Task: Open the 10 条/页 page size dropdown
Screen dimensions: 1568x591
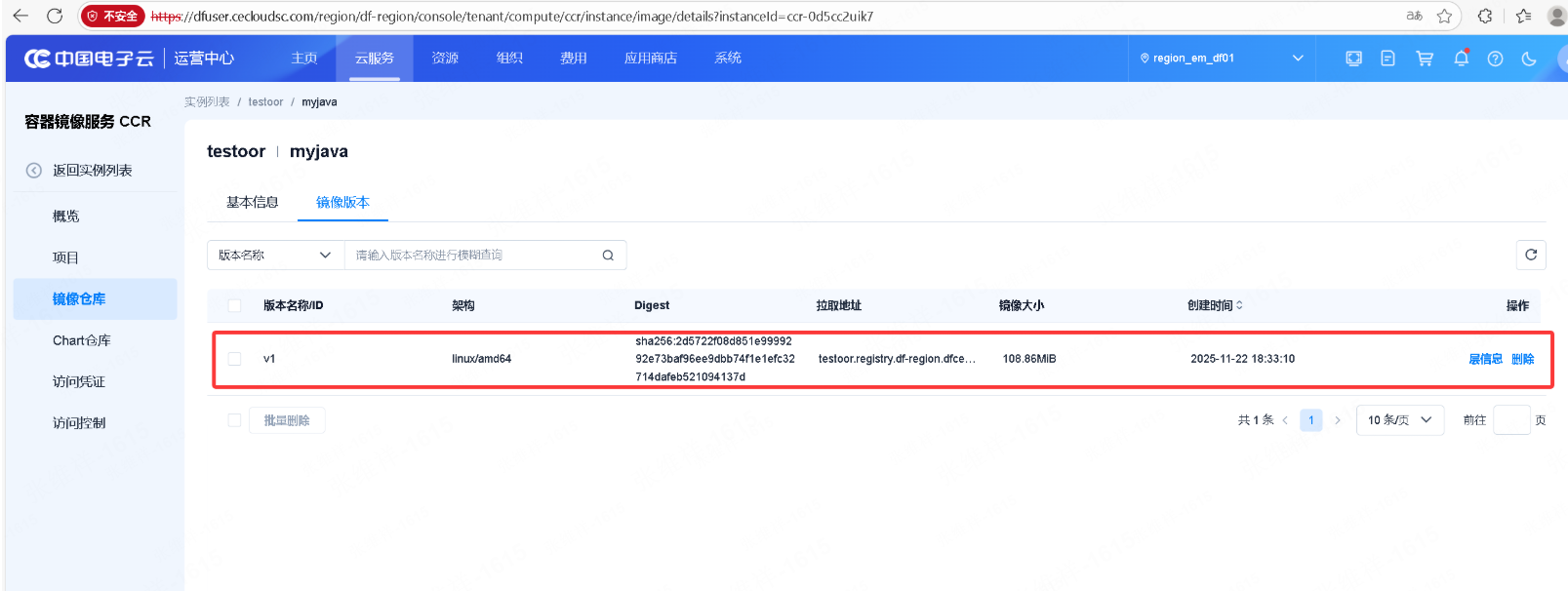Action: pos(1399,420)
